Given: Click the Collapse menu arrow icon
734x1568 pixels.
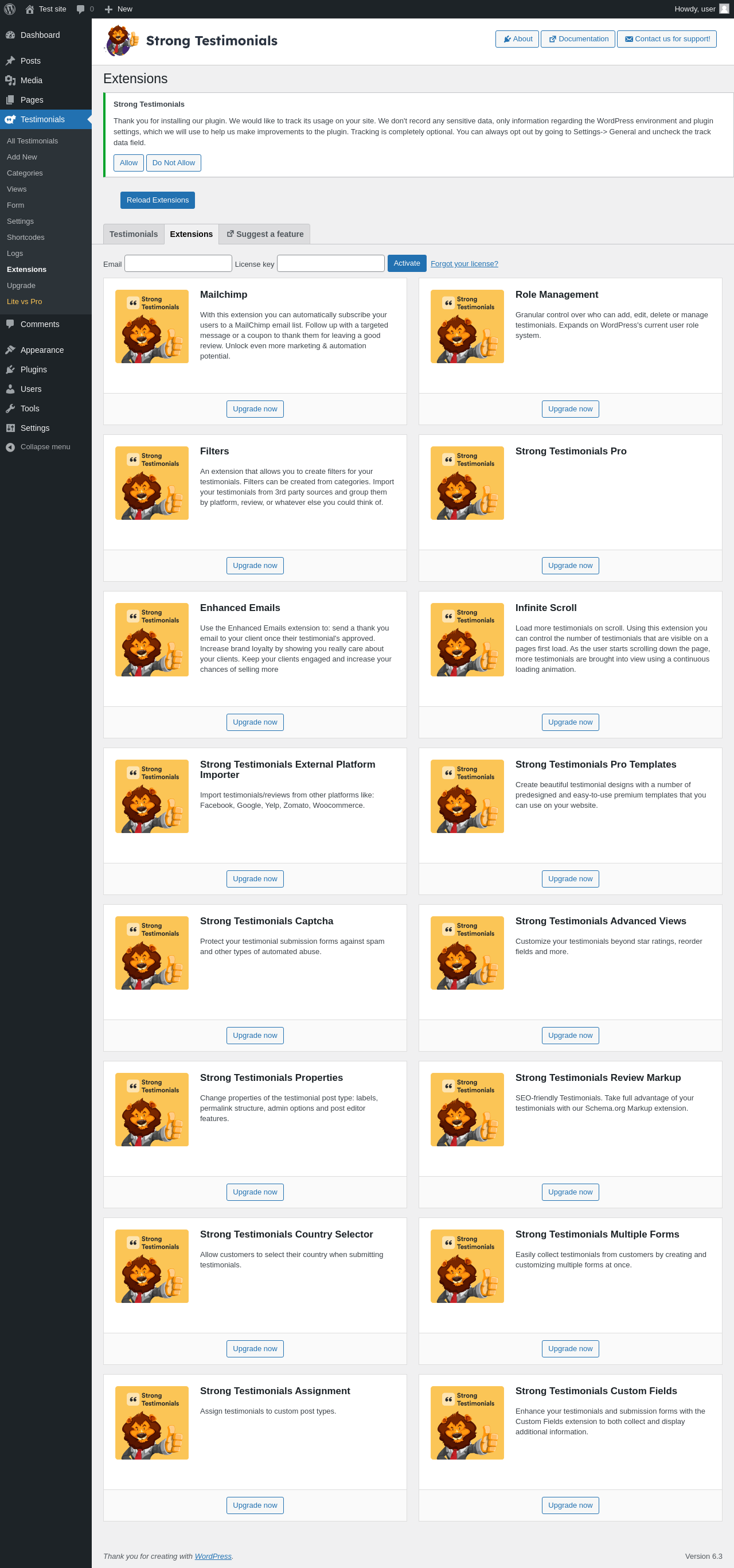Looking at the screenshot, I should click(10, 448).
